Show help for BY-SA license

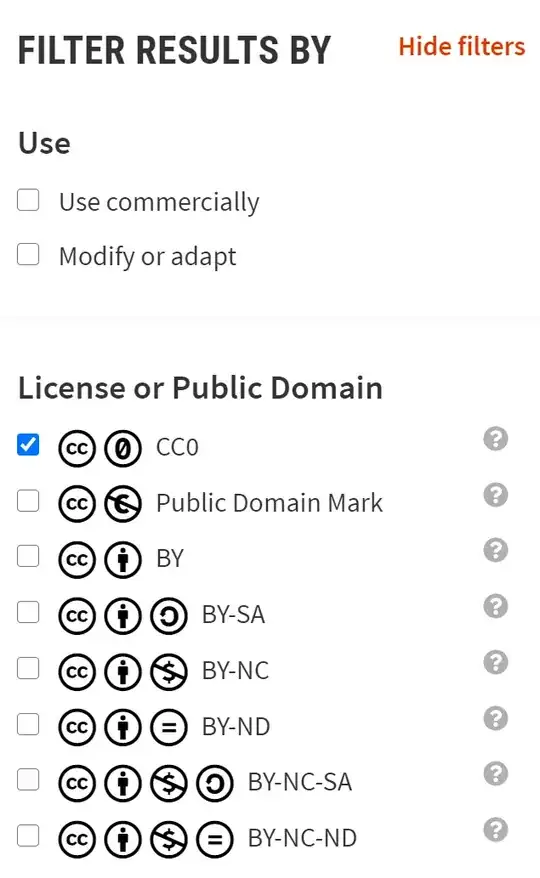point(495,606)
